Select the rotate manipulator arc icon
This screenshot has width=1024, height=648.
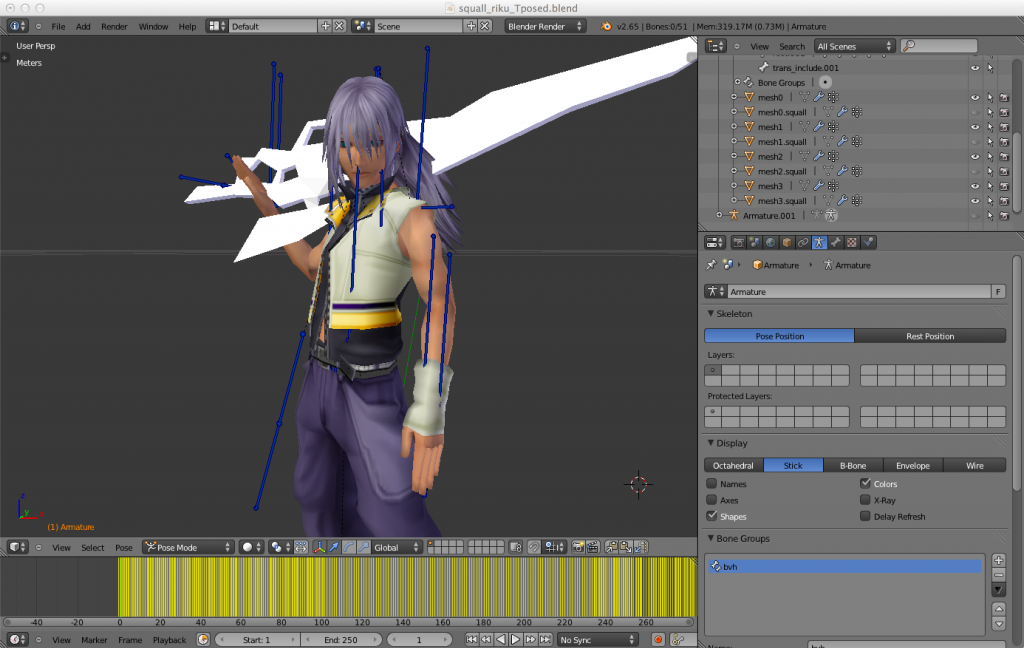click(349, 547)
